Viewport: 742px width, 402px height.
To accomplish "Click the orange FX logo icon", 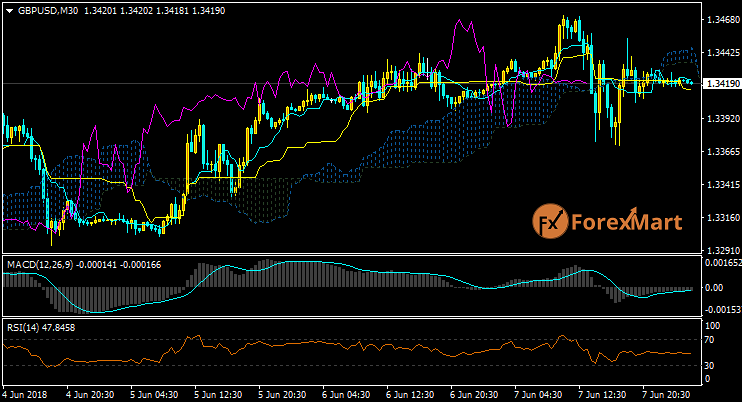I will point(549,221).
